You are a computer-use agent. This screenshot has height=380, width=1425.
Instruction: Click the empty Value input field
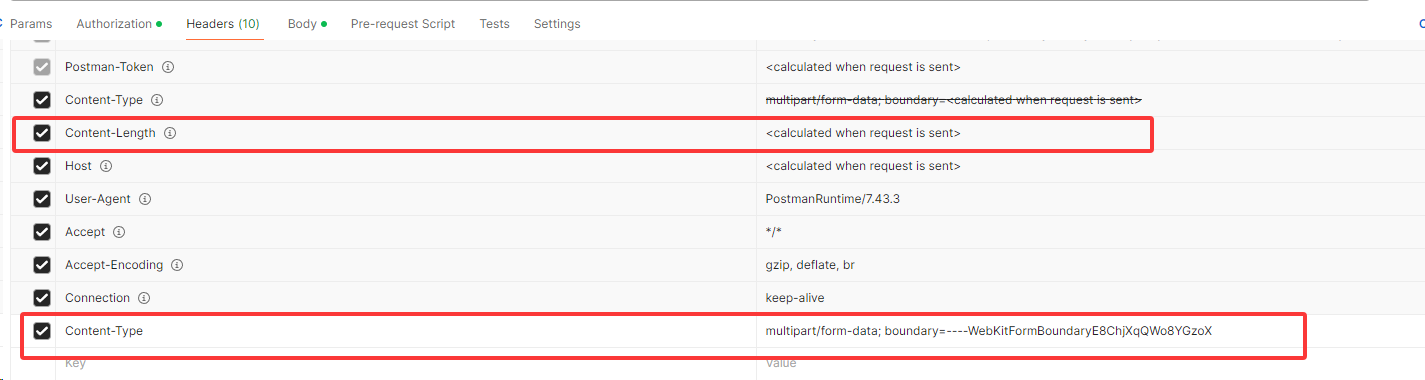(x=1090, y=363)
